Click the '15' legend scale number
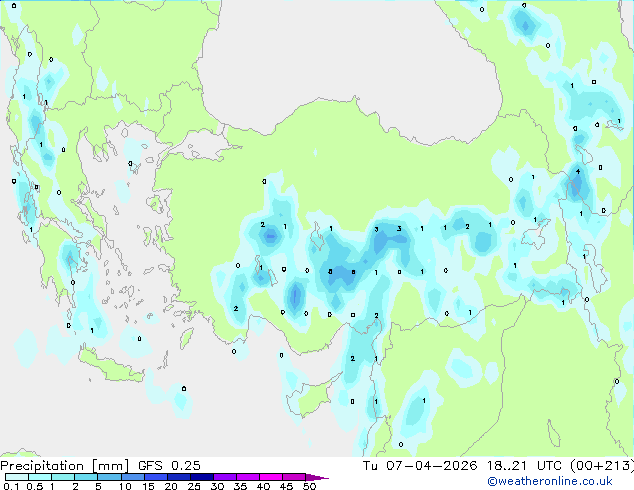 click(x=148, y=486)
